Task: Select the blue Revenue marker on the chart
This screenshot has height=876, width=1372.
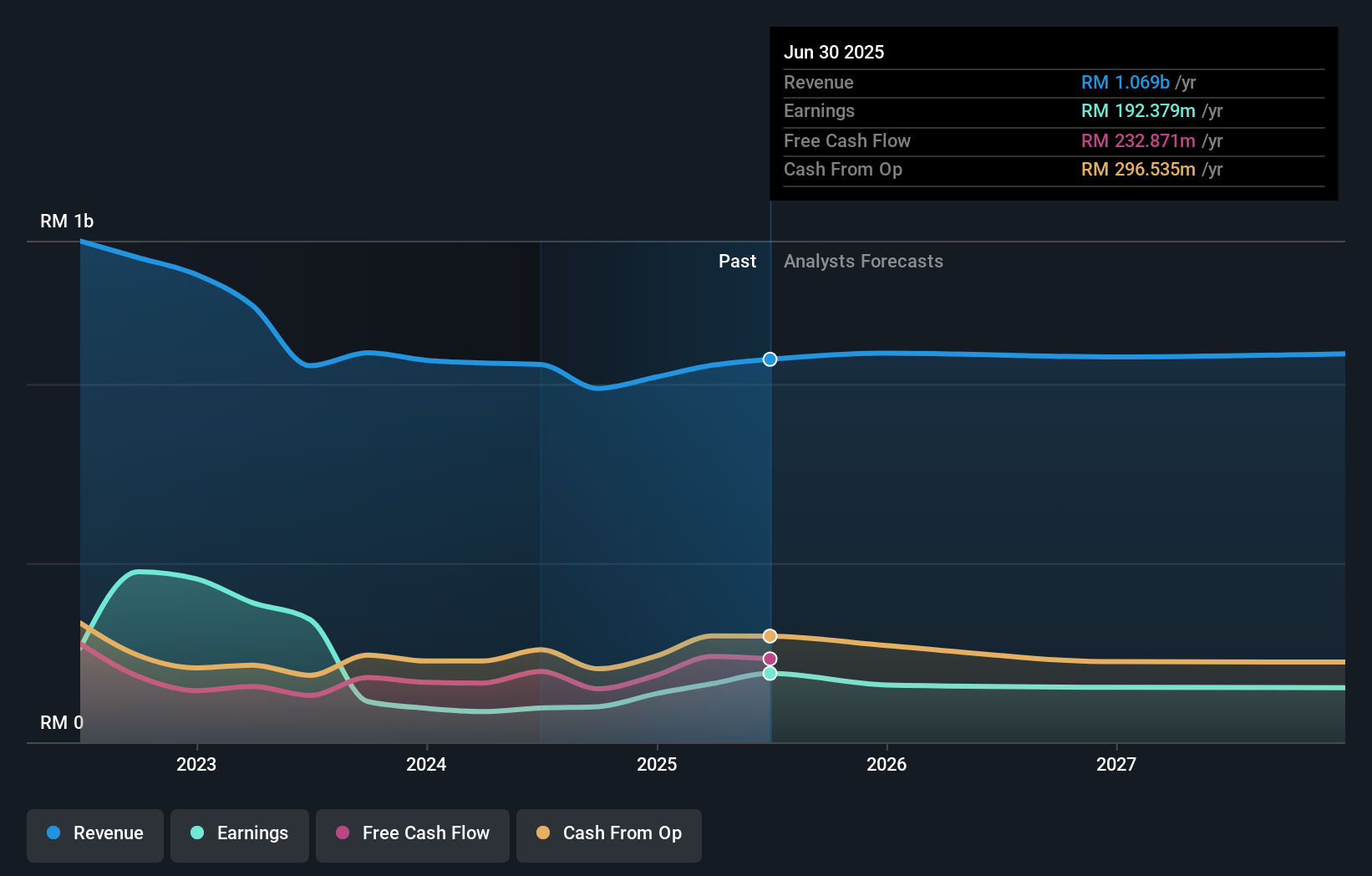Action: click(x=770, y=359)
